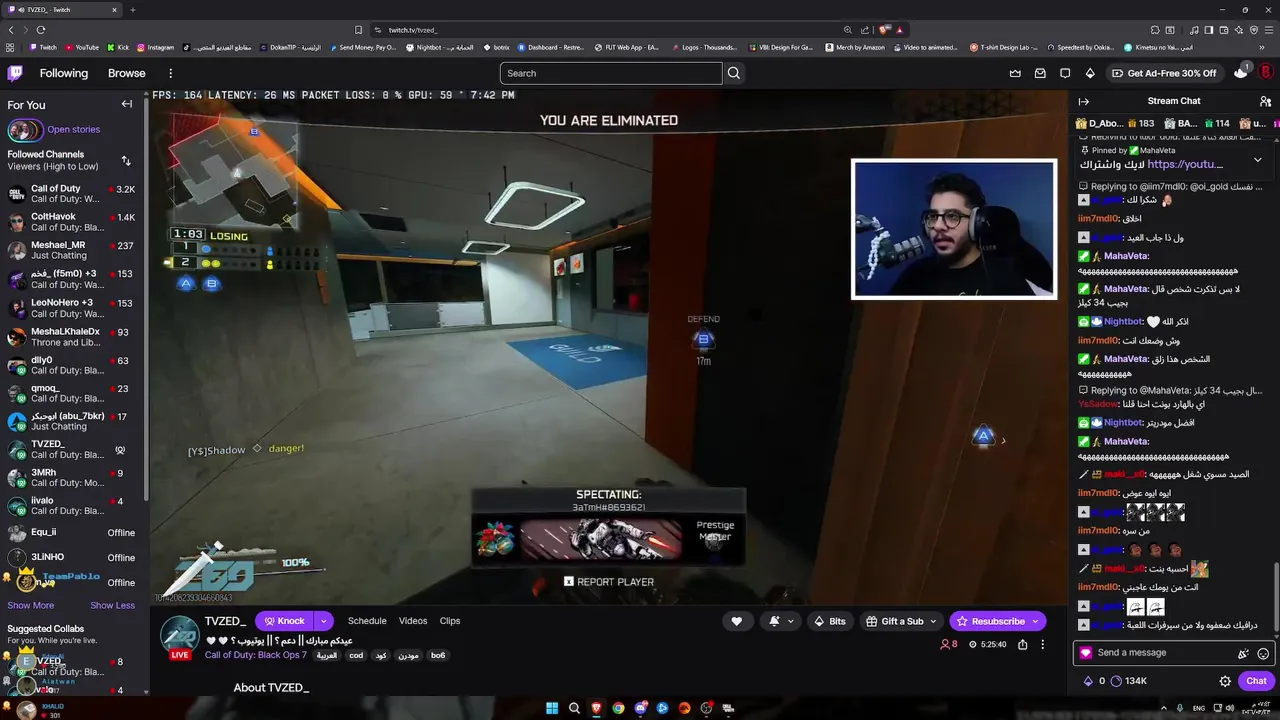The width and height of the screenshot is (1280, 720).
Task: Expand the pinned chat message
Action: pyautogui.click(x=1258, y=160)
